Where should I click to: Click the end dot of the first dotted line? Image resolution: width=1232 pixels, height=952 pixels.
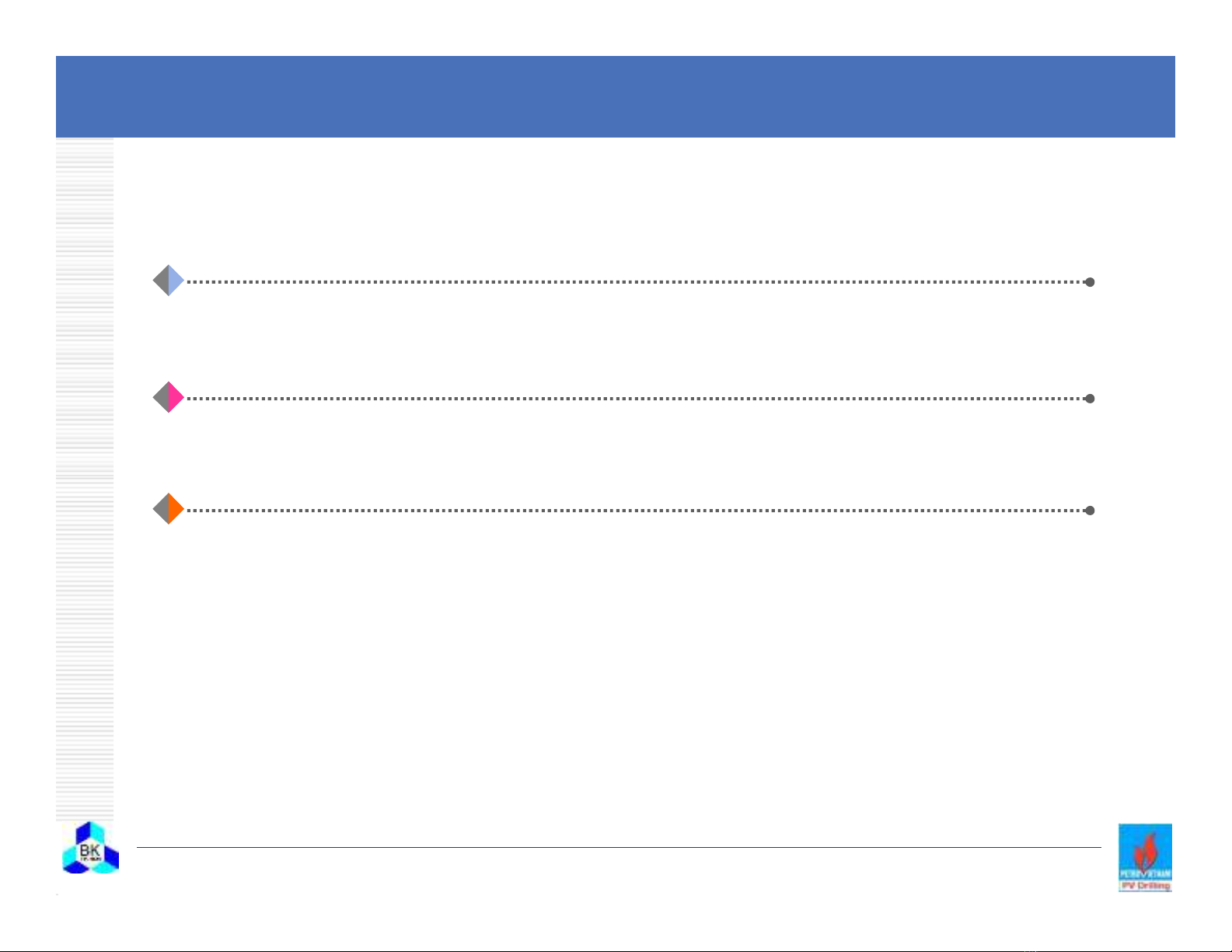[1090, 282]
